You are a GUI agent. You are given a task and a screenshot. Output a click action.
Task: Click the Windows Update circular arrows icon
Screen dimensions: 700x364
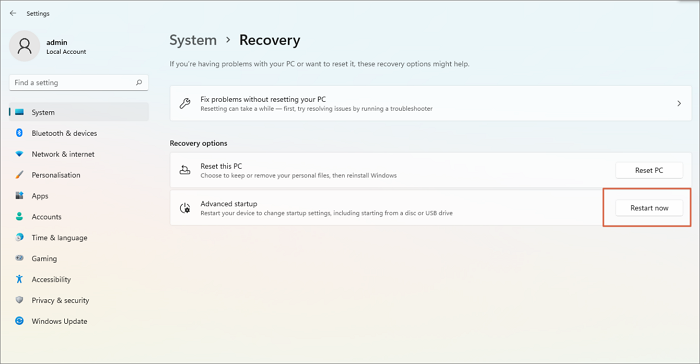19,321
